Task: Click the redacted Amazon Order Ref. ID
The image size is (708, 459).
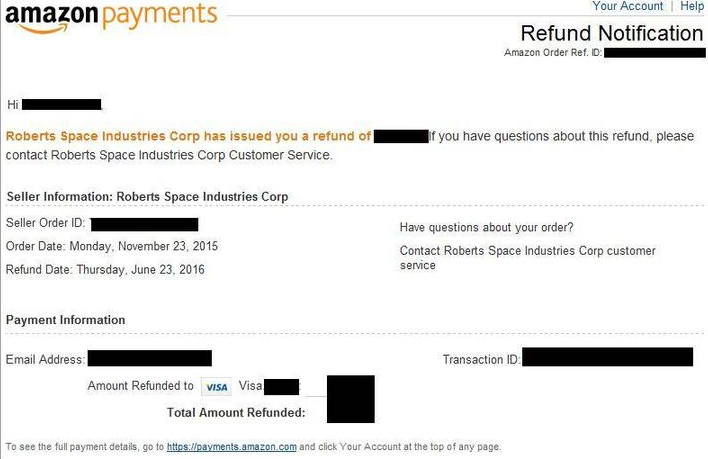Action: click(655, 53)
